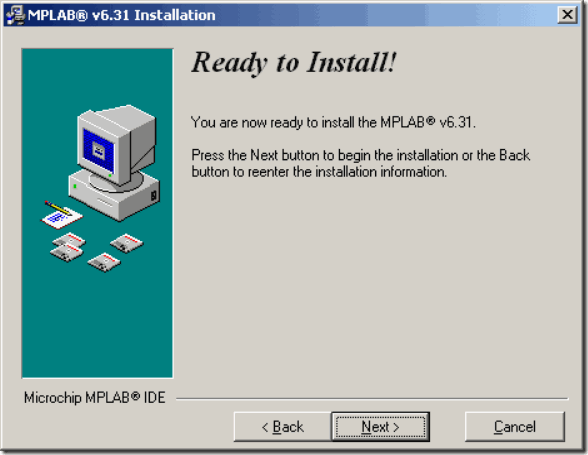
Task: Click the computer monitor illustration
Action: (117, 145)
